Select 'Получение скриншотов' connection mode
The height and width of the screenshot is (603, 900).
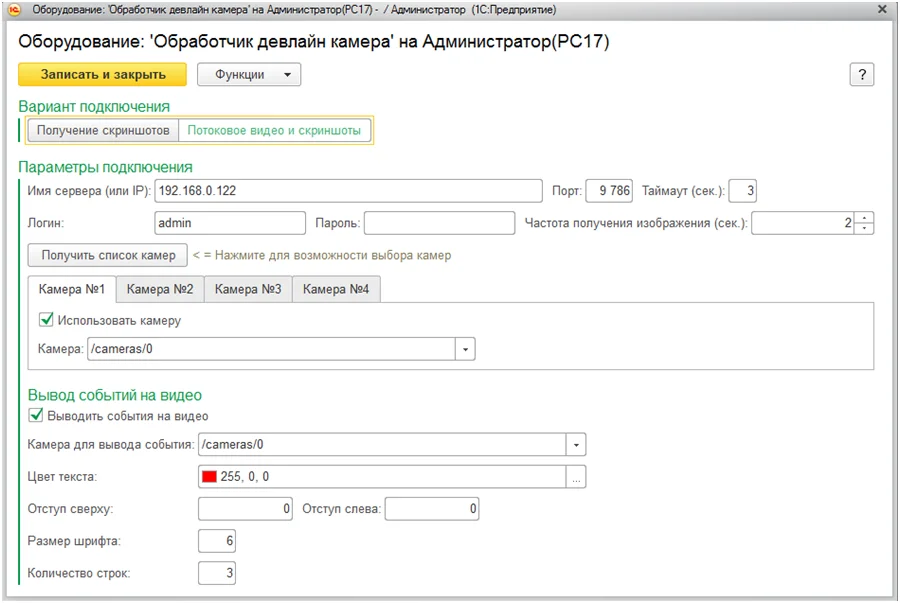(x=103, y=131)
